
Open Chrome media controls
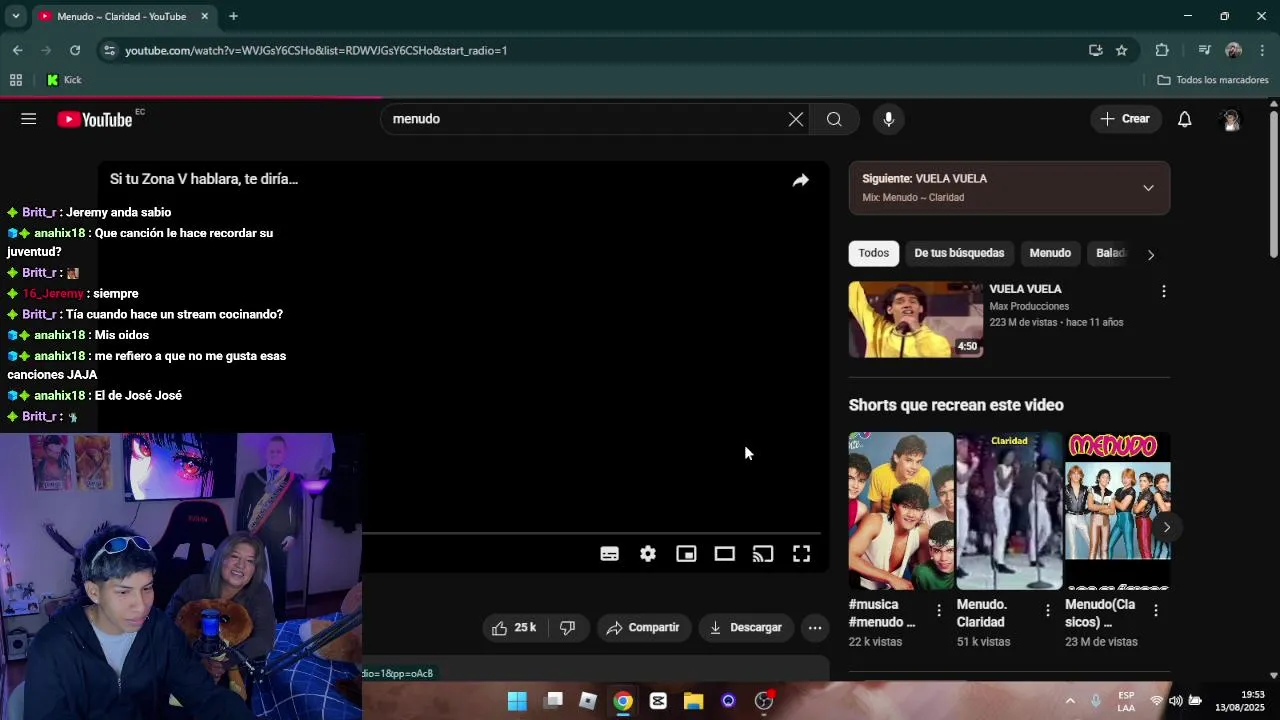pos(1204,50)
